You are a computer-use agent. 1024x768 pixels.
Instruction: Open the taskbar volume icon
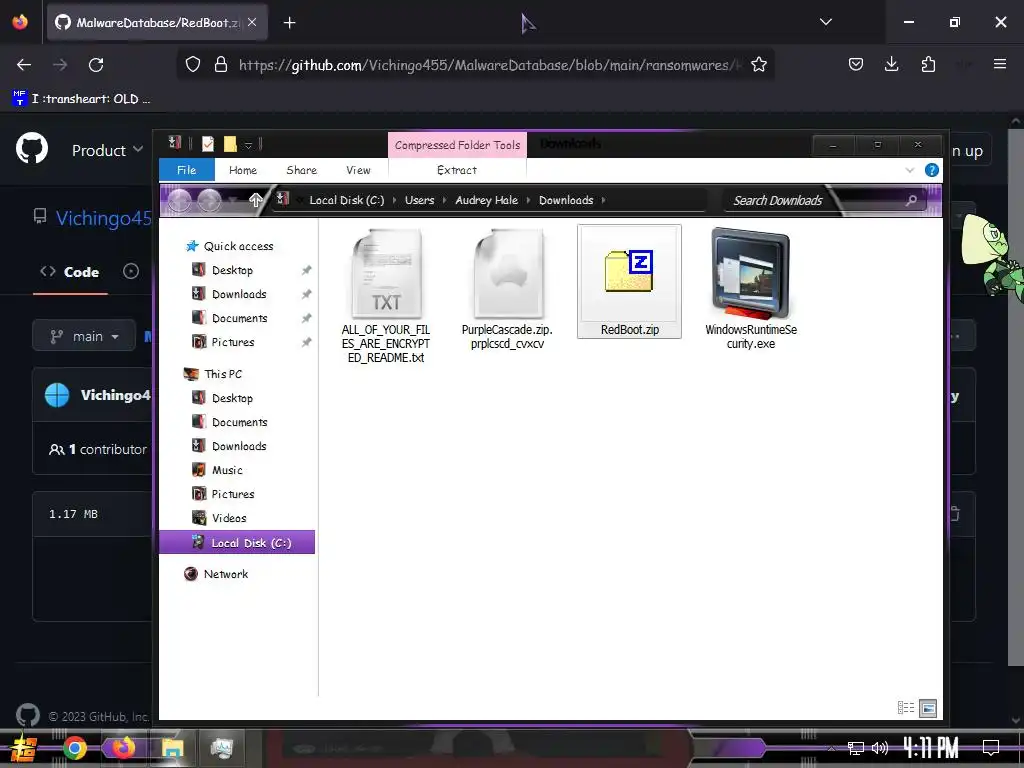tap(880, 748)
